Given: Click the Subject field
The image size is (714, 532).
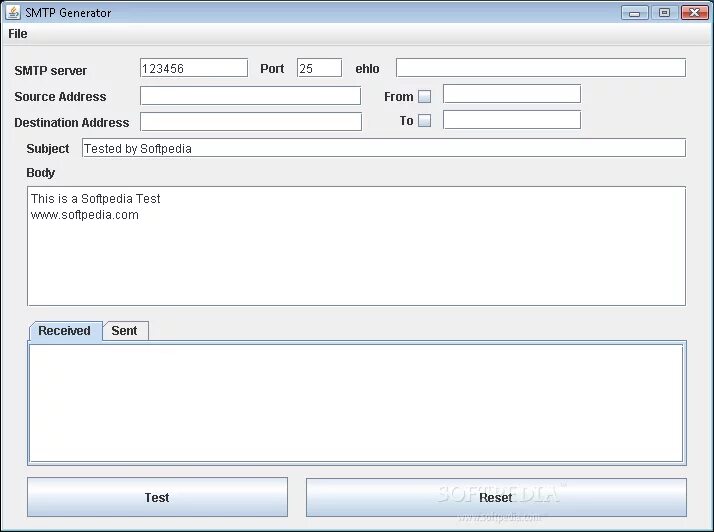Looking at the screenshot, I should coord(384,148).
